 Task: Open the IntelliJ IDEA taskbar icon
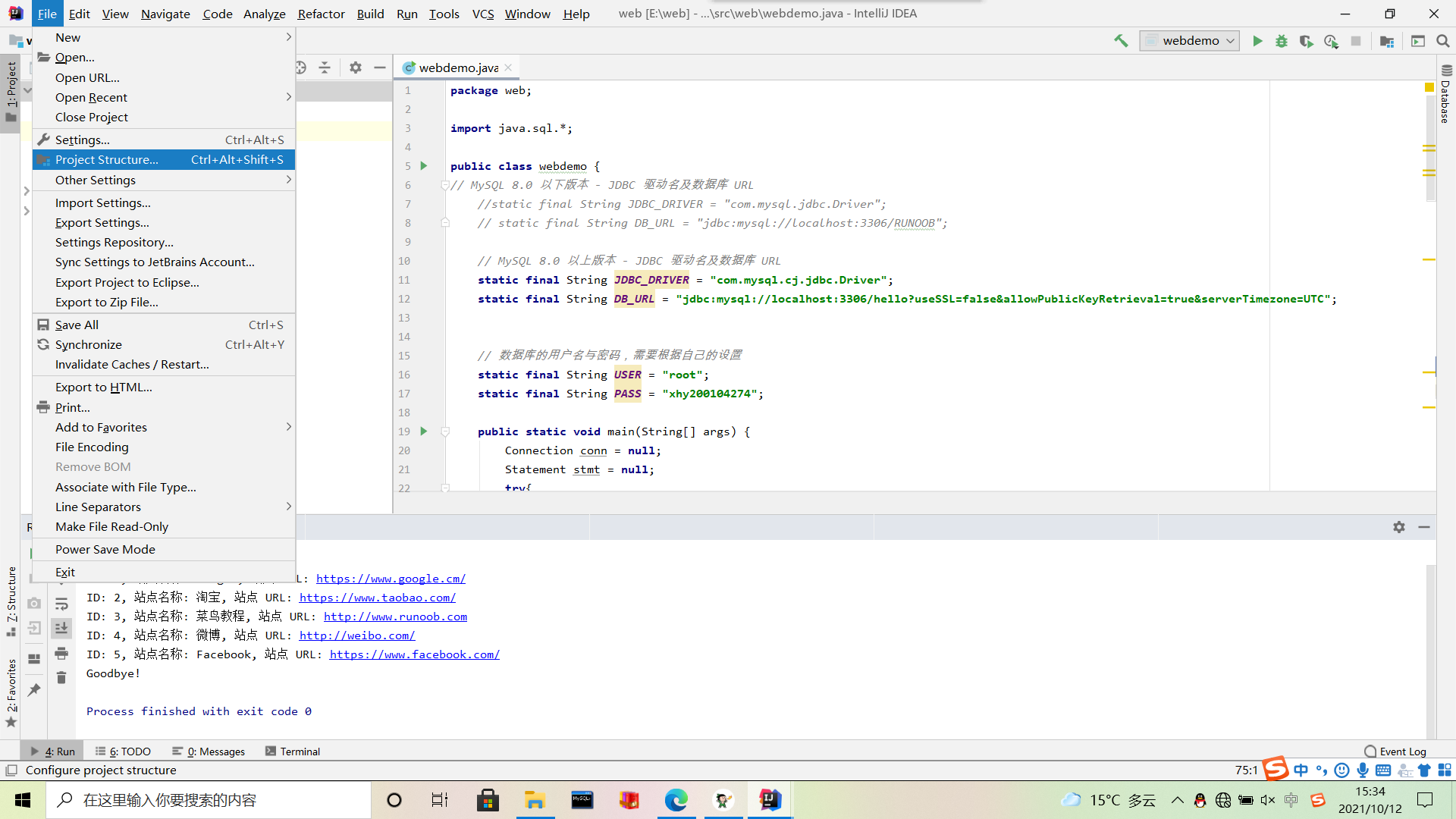(770, 800)
